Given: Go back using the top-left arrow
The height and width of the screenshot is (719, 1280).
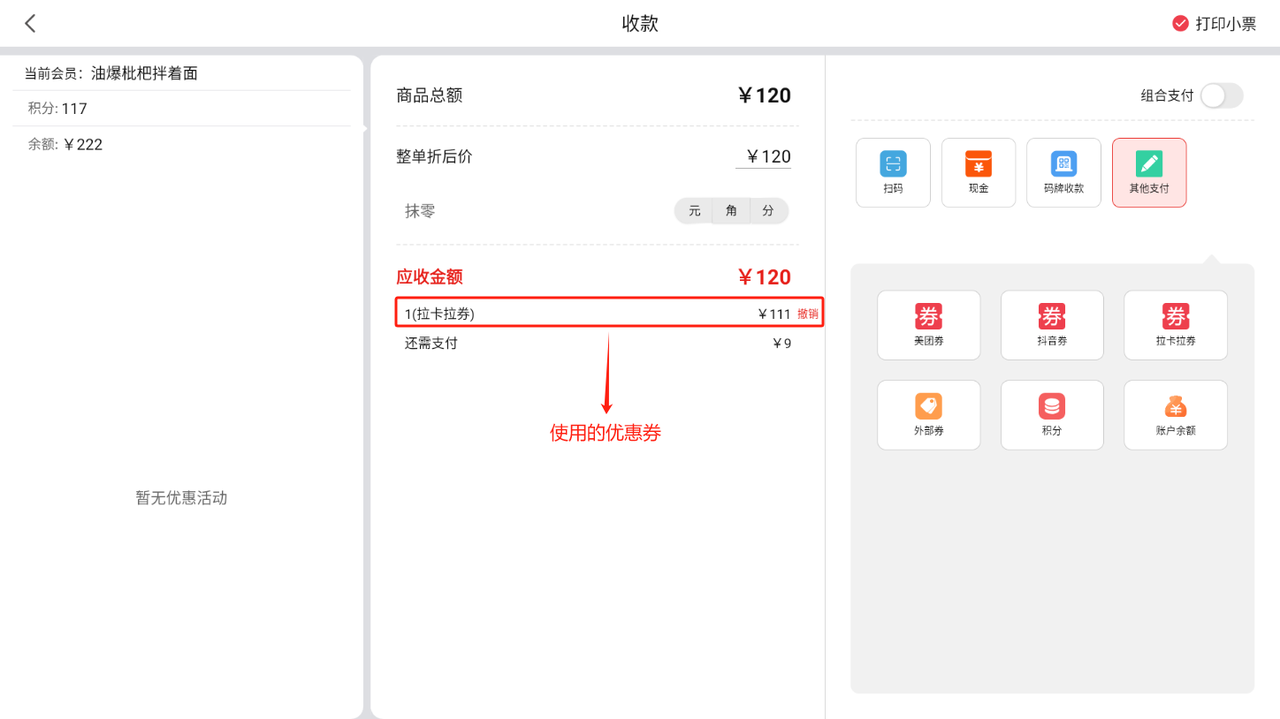Looking at the screenshot, I should tap(31, 23).
